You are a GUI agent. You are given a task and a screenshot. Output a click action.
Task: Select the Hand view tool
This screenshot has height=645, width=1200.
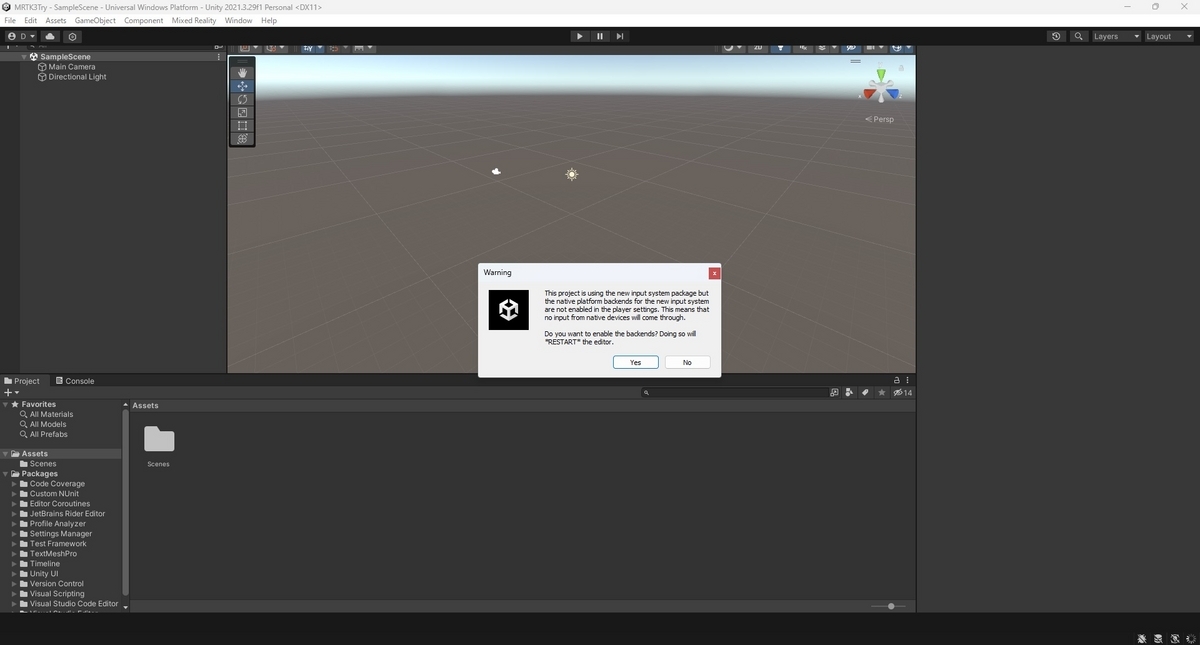pyautogui.click(x=242, y=73)
